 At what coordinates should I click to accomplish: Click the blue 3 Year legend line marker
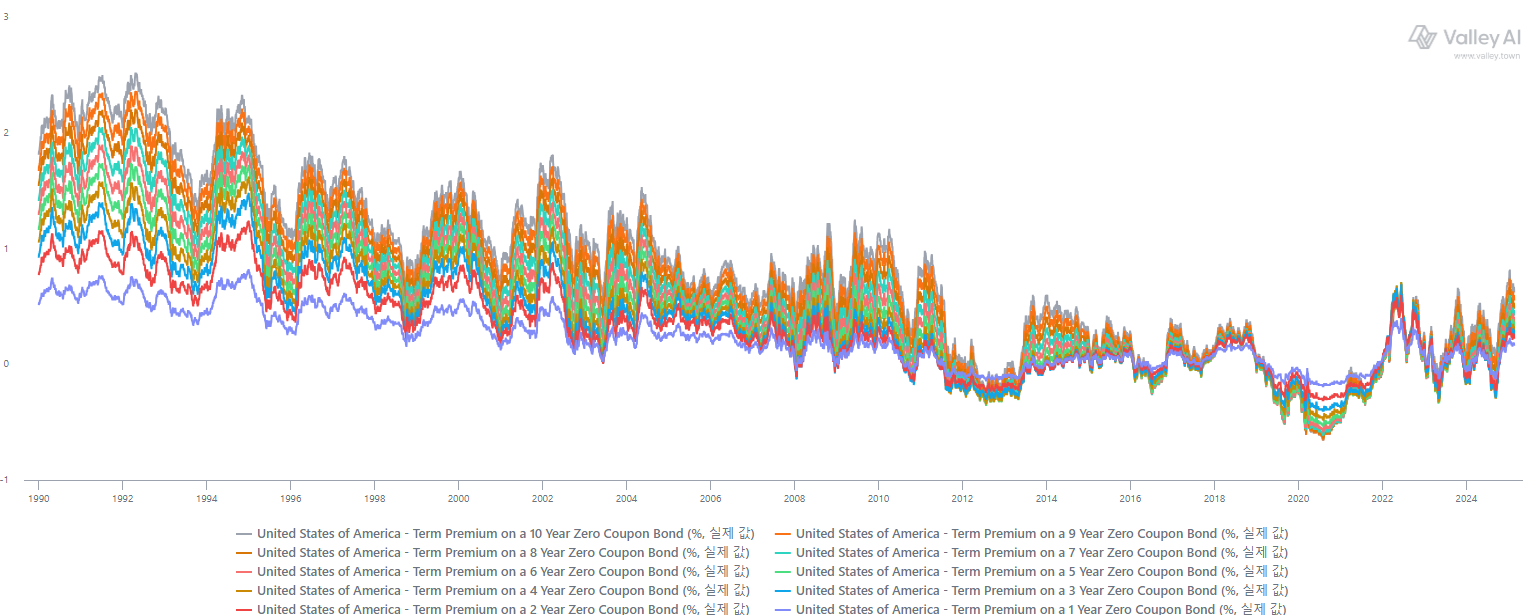point(783,591)
